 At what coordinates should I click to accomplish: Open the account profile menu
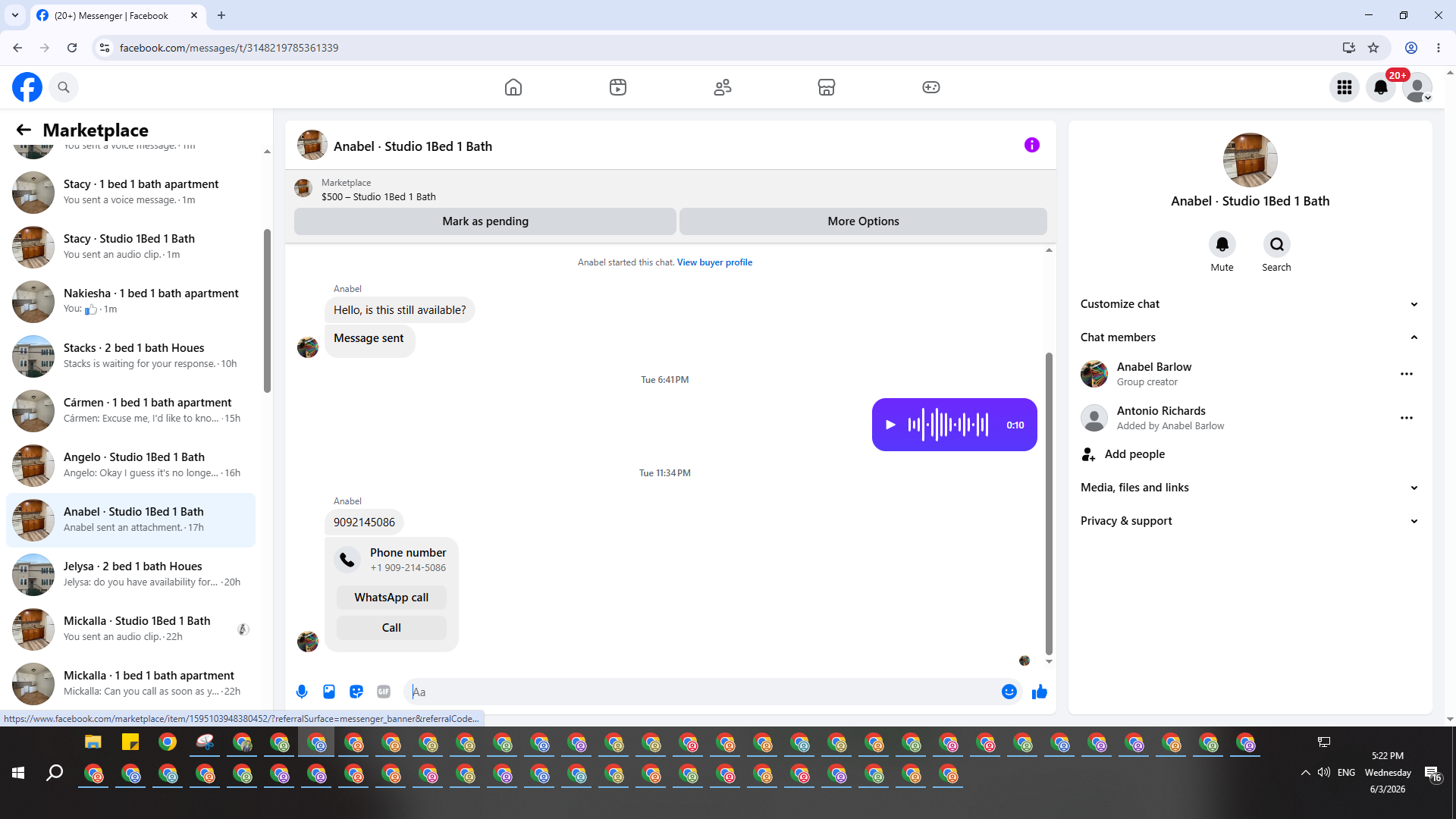tap(1417, 87)
